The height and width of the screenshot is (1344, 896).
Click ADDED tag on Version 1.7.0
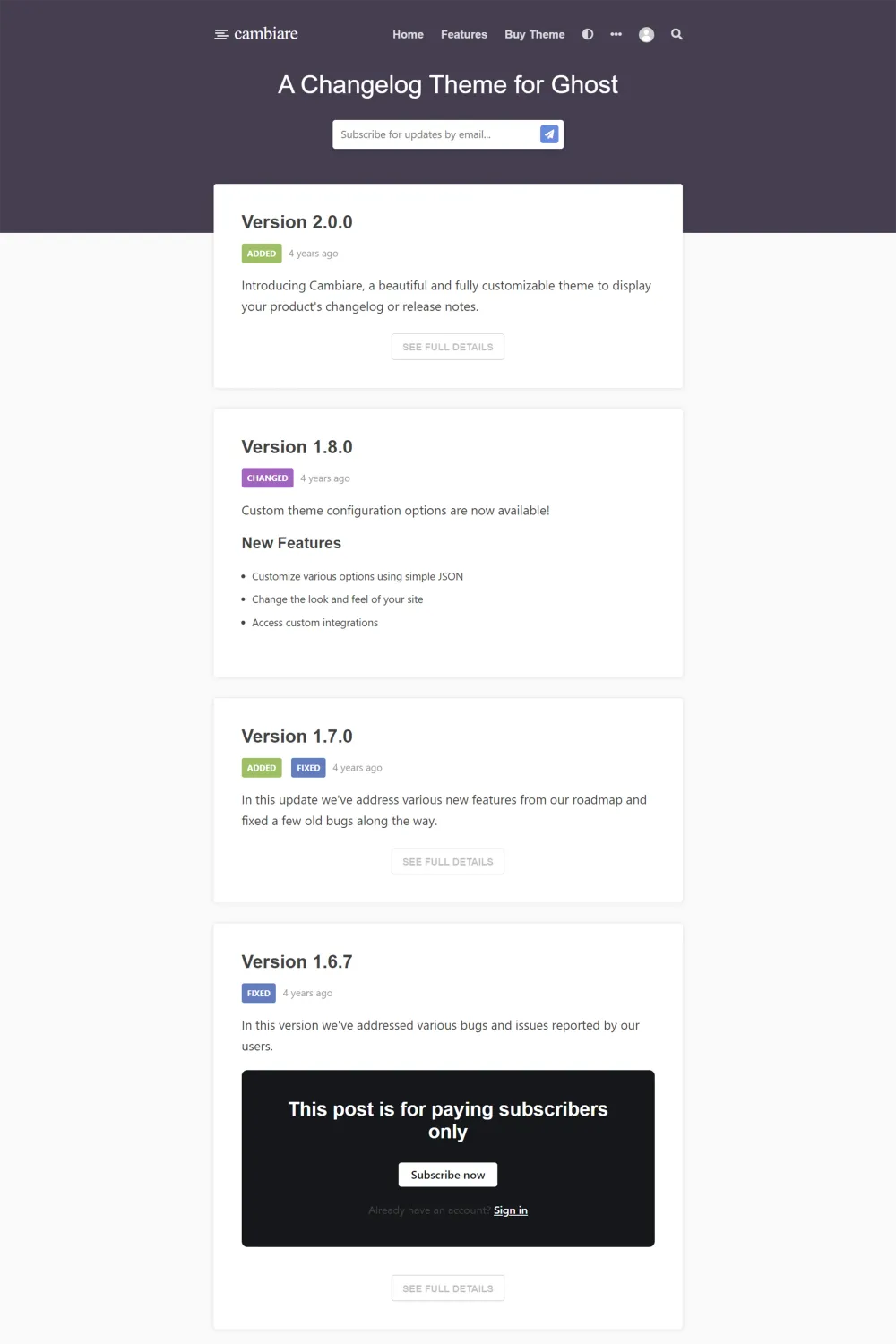click(x=262, y=768)
